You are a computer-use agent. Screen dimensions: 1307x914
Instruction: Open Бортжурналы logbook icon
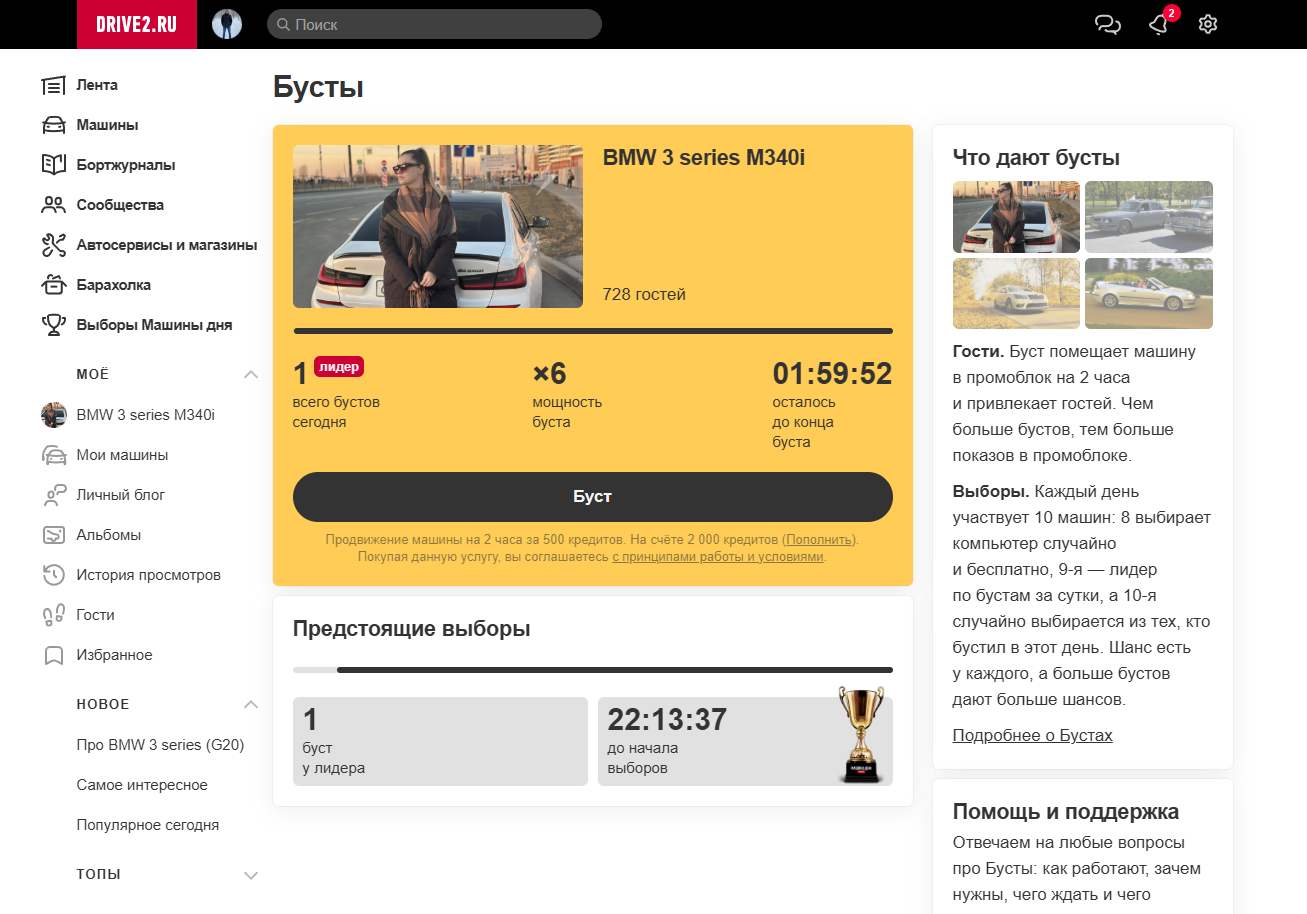(53, 165)
